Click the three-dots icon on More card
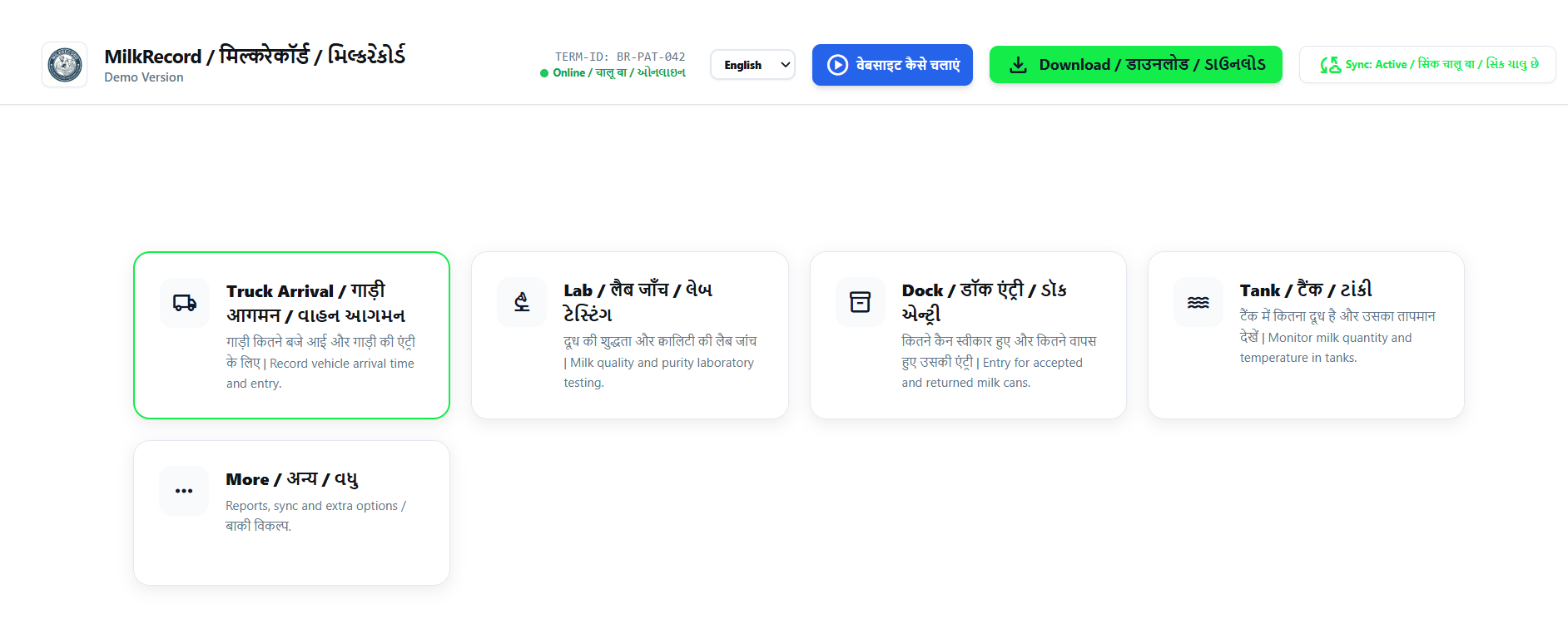Image resolution: width=1568 pixels, height=639 pixels. (184, 491)
